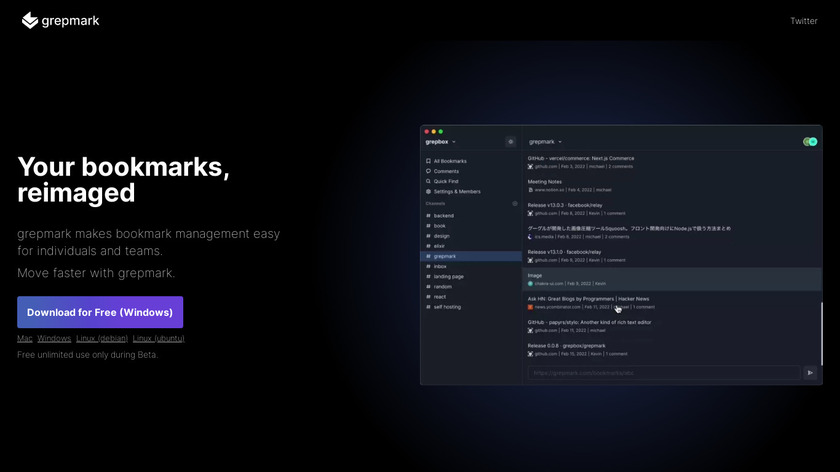The image size is (840, 472).
Task: Open the Mac download link
Action: click(25, 339)
